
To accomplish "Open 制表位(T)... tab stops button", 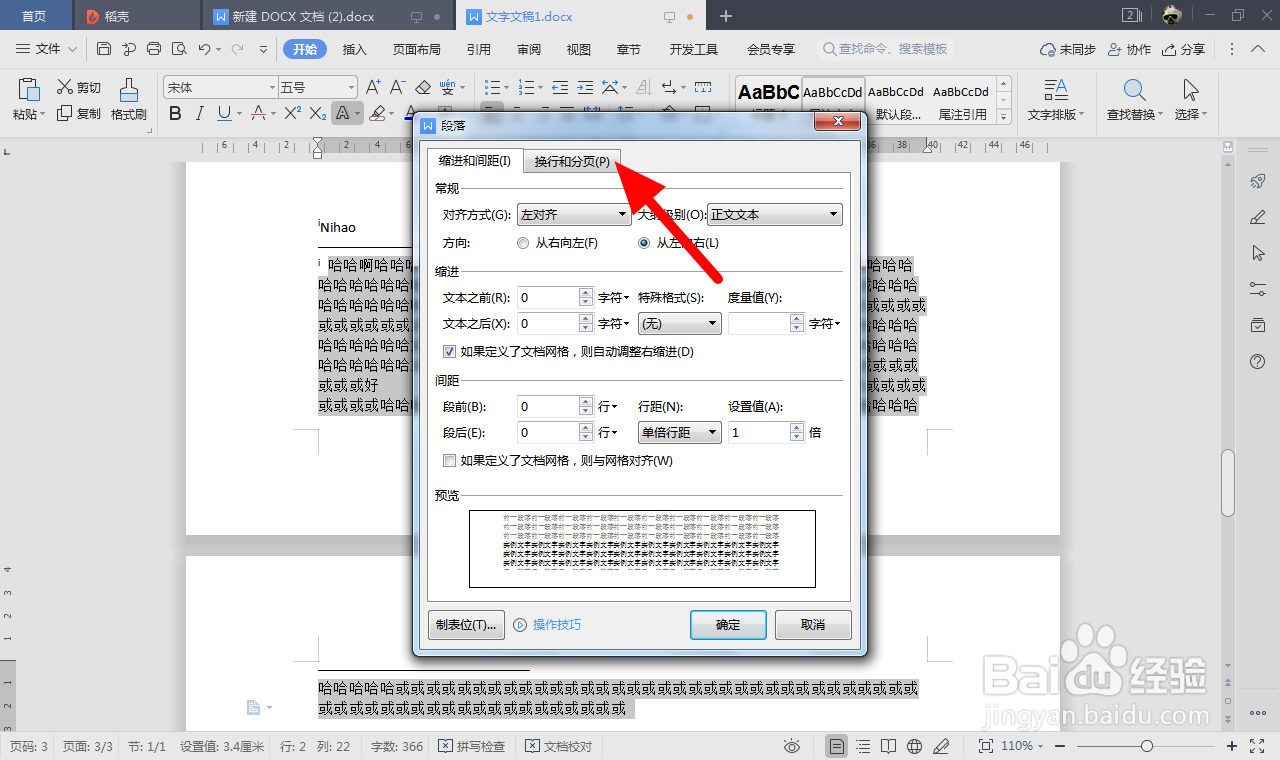I will tap(466, 625).
